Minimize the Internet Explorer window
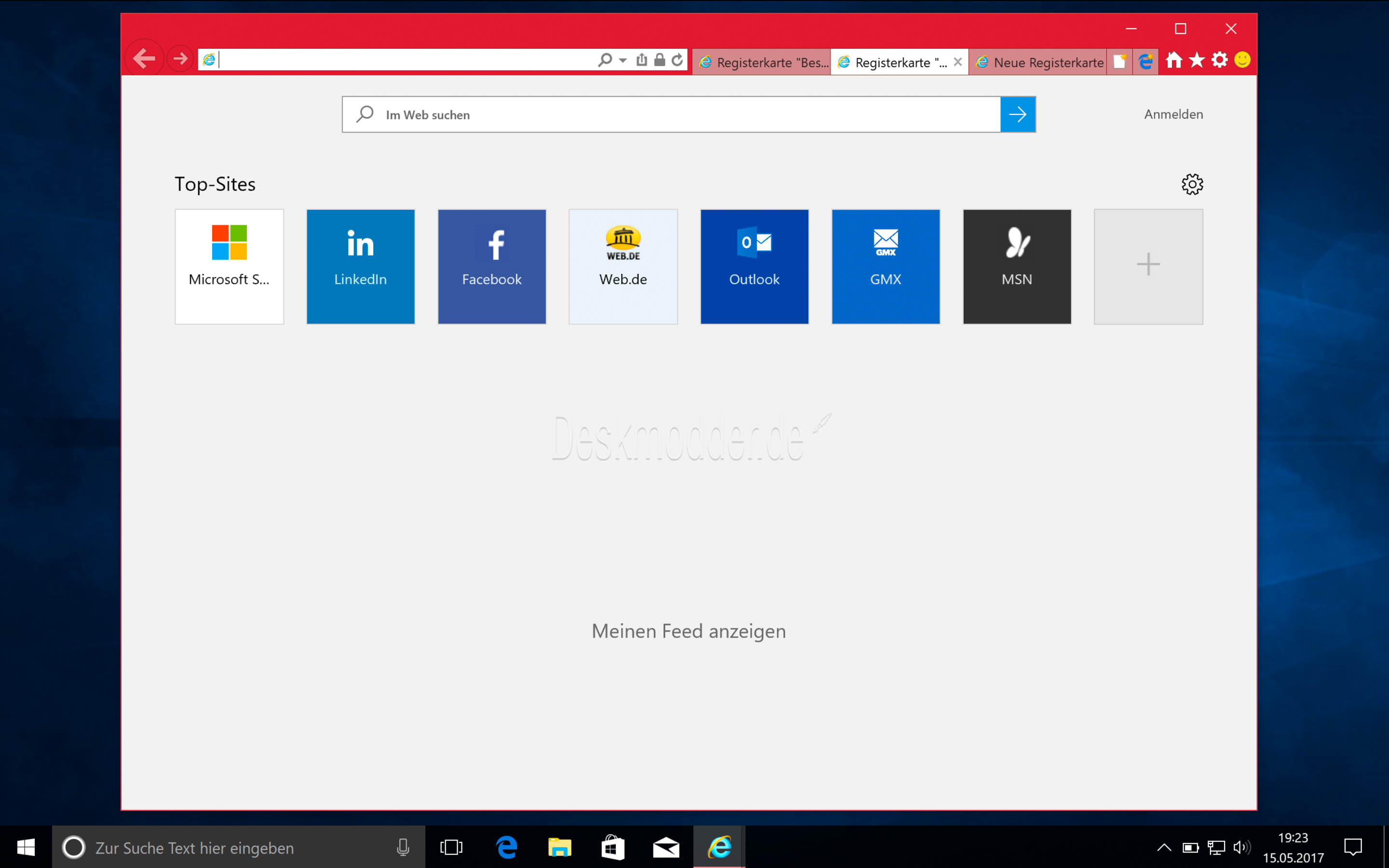Viewport: 1389px width, 868px height. (1131, 29)
